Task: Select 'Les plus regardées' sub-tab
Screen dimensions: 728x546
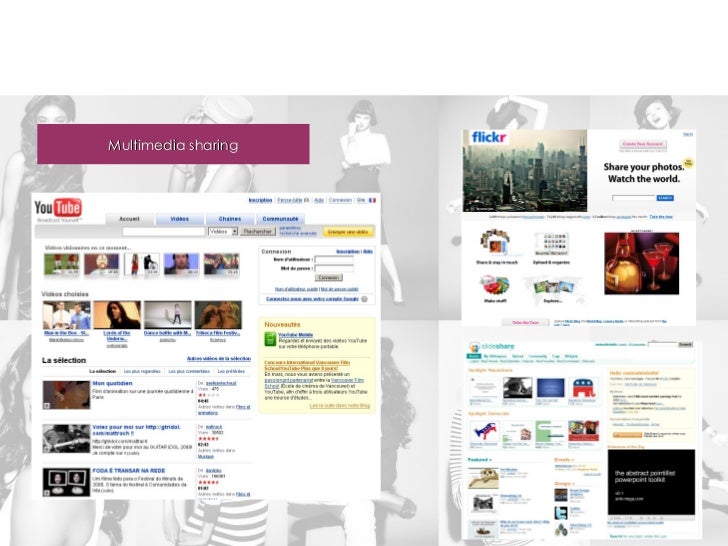Action: [x=142, y=371]
